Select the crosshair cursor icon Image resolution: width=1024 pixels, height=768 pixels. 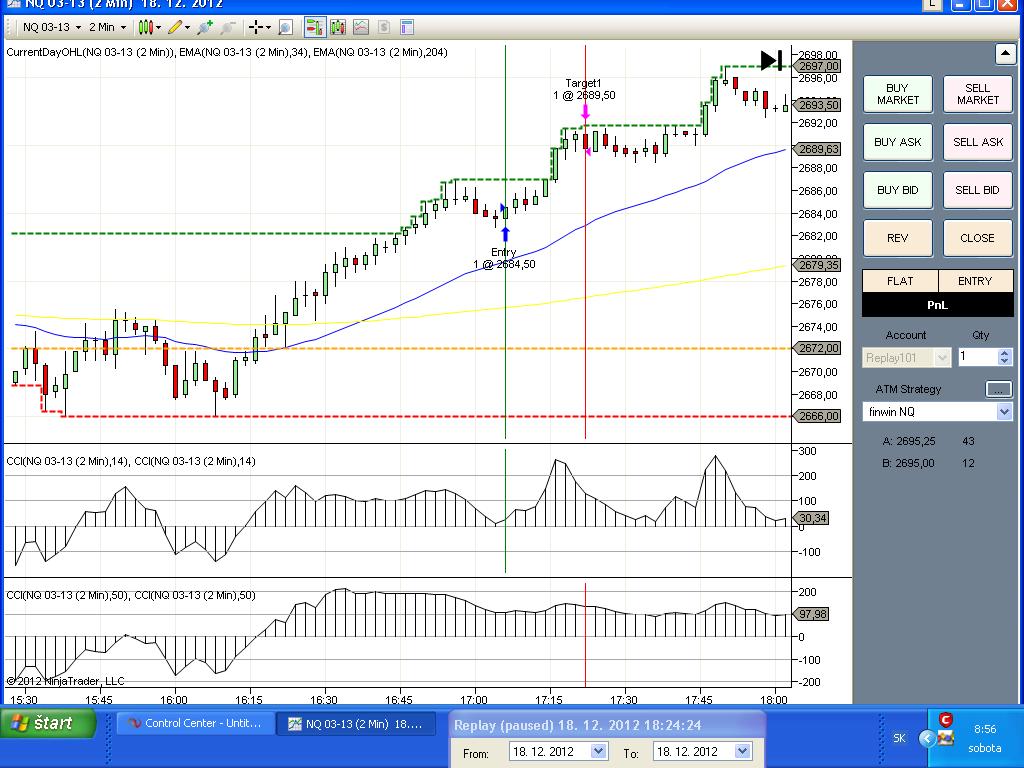(255, 27)
